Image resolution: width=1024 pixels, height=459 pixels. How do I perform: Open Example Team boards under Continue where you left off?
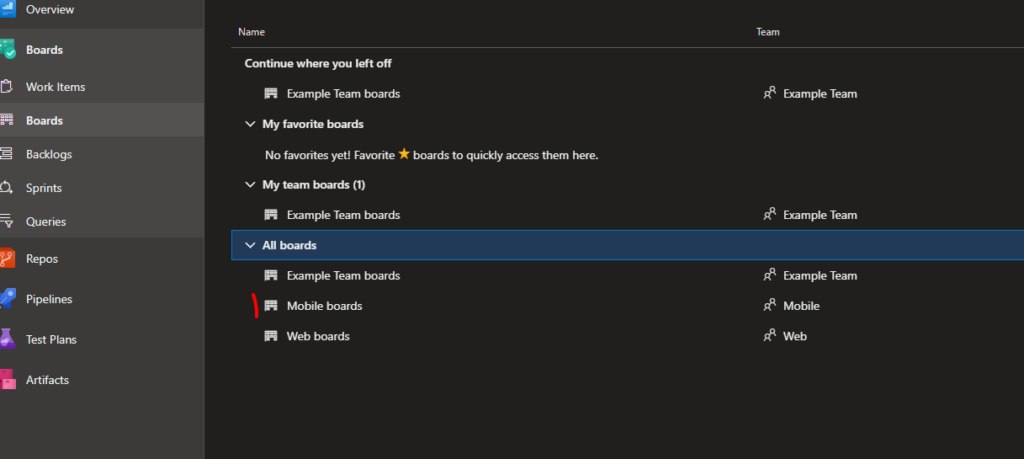pos(344,93)
